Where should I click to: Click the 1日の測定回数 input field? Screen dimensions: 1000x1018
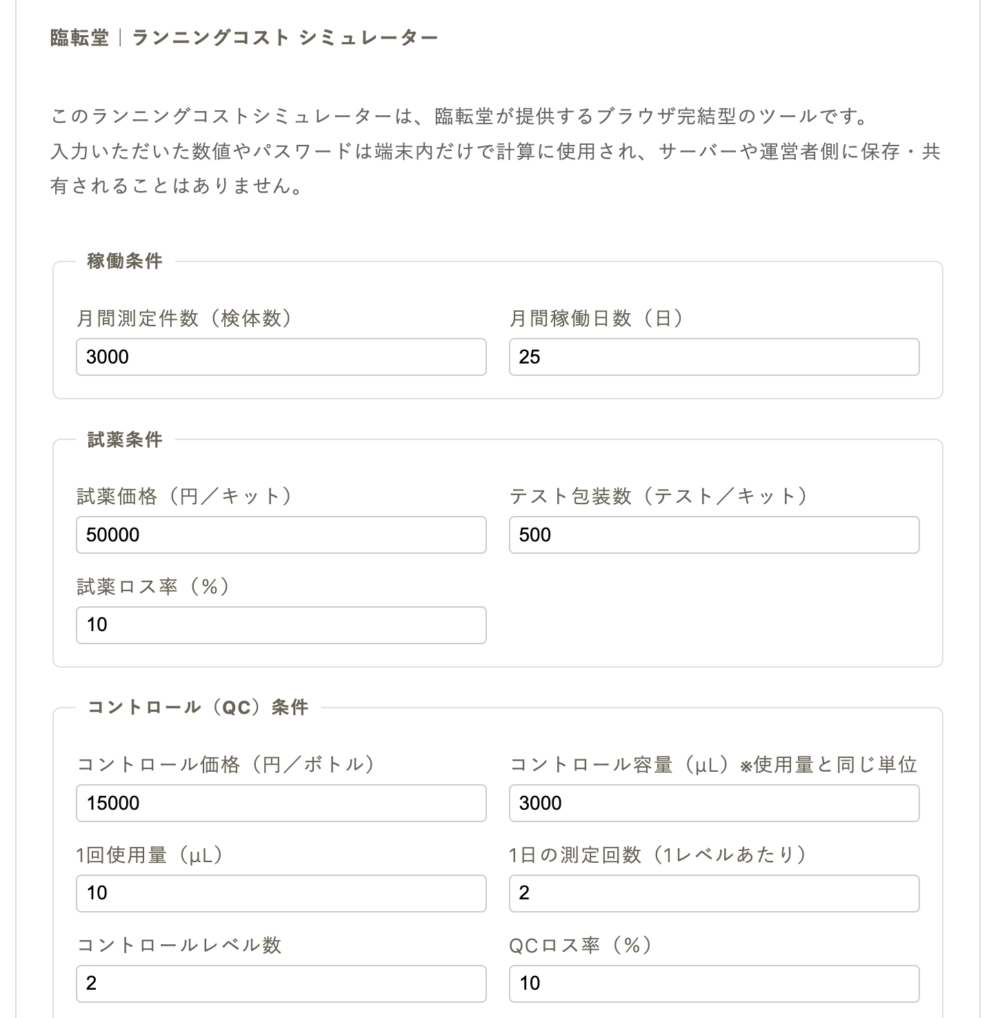713,893
